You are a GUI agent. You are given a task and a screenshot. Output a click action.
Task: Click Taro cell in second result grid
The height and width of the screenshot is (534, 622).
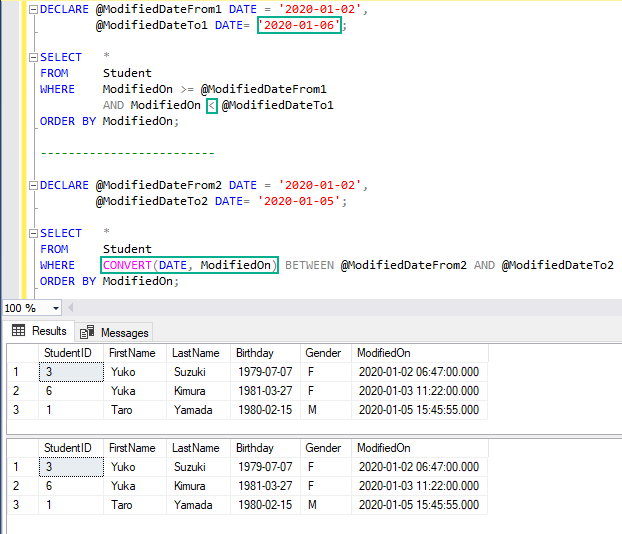point(135,505)
